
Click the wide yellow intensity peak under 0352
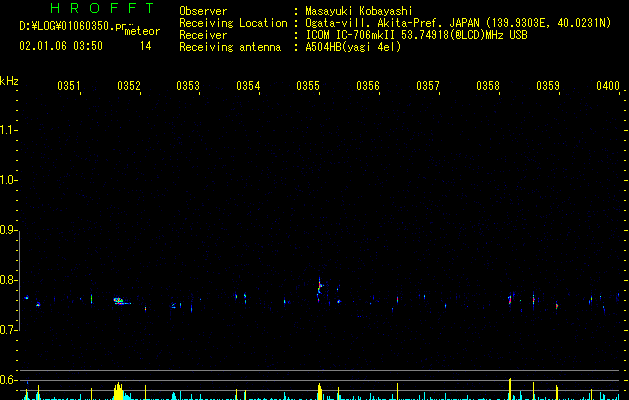118,391
